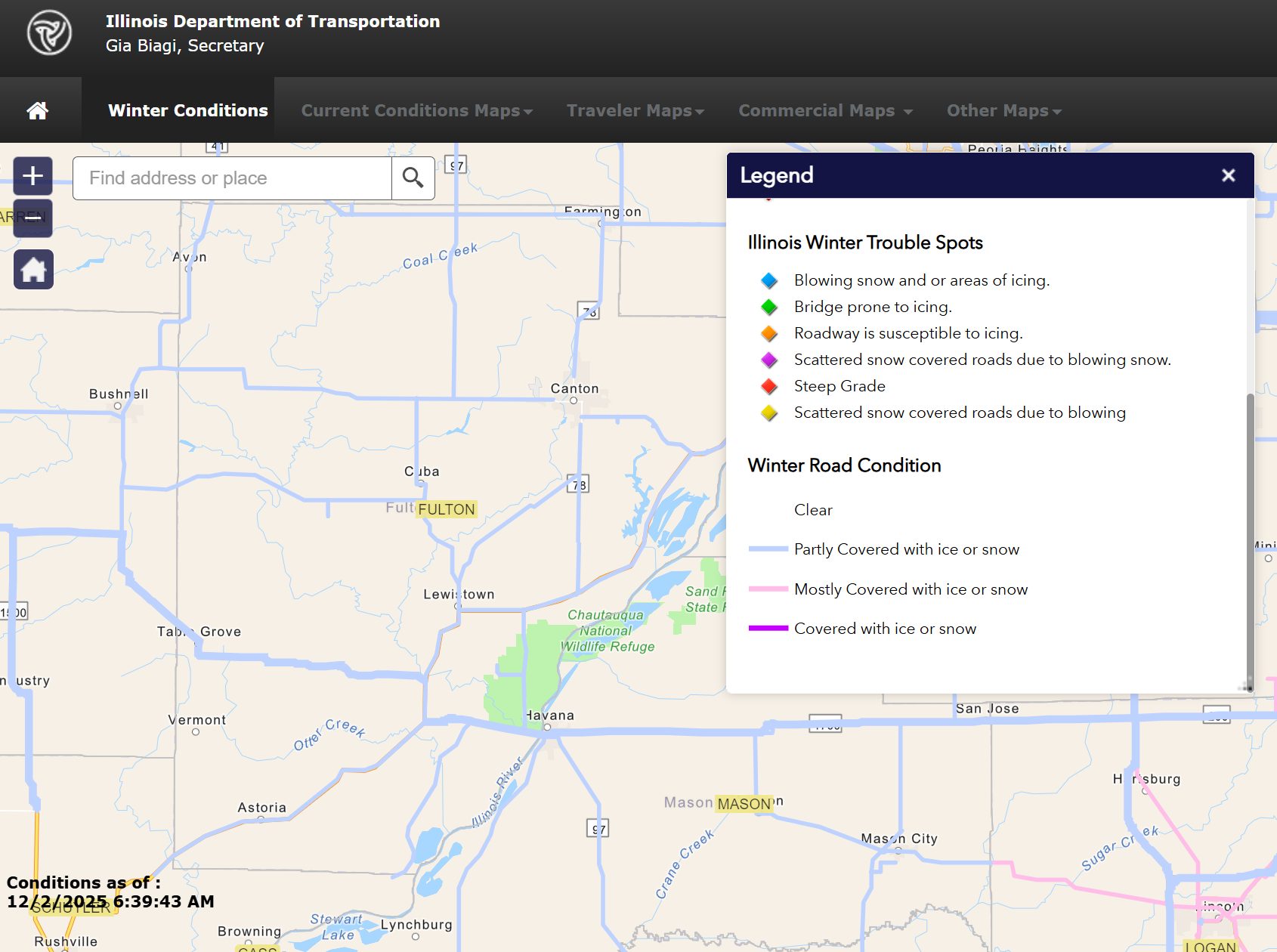This screenshot has height=952, width=1277.
Task: Click the Lewistown town label
Action: click(x=459, y=595)
